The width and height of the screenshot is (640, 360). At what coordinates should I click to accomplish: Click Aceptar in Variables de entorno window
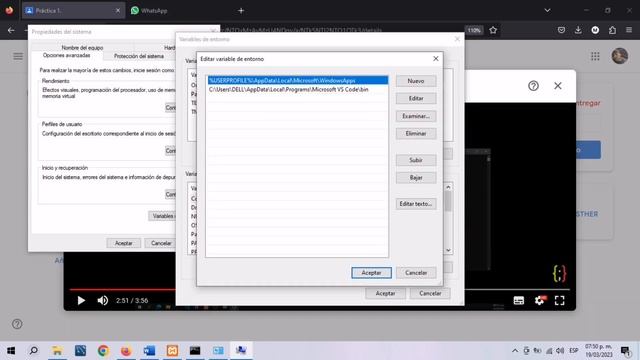385,293
